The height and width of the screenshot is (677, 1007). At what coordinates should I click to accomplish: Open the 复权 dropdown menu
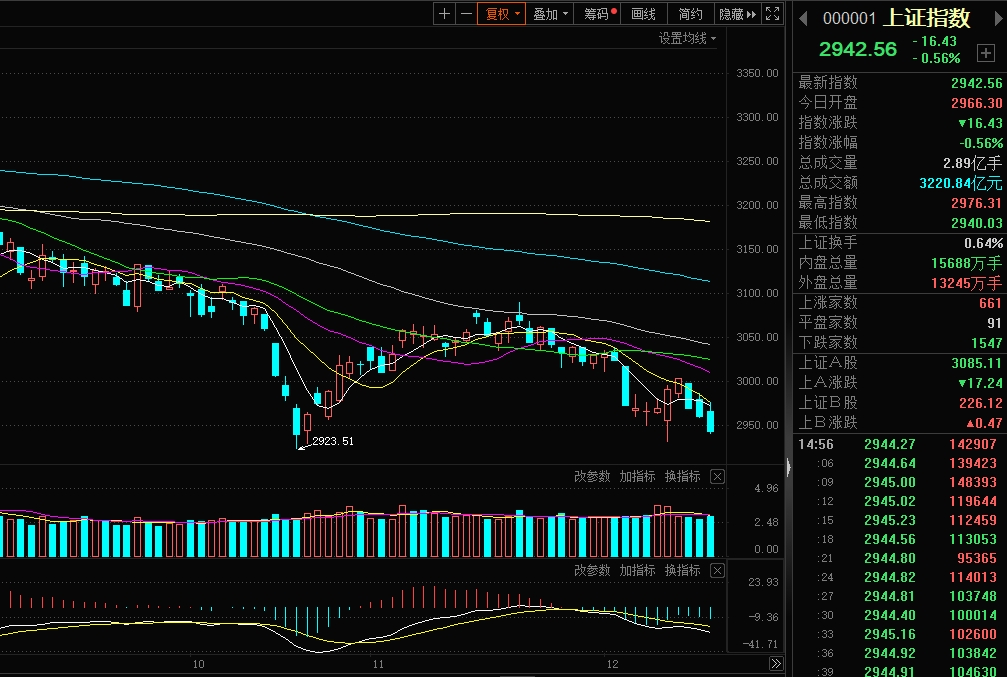click(503, 14)
